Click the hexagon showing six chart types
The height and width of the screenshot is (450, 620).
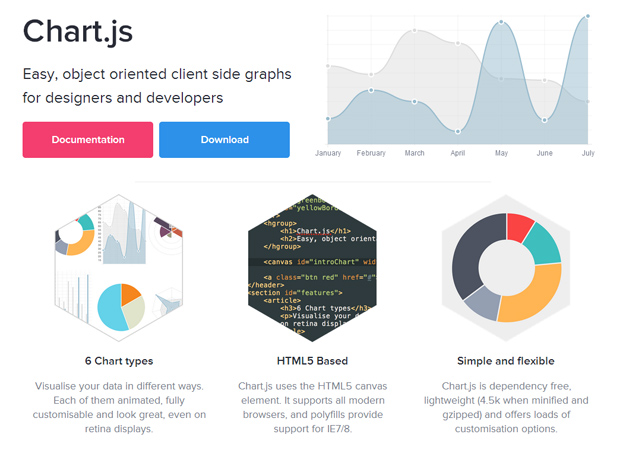click(119, 268)
